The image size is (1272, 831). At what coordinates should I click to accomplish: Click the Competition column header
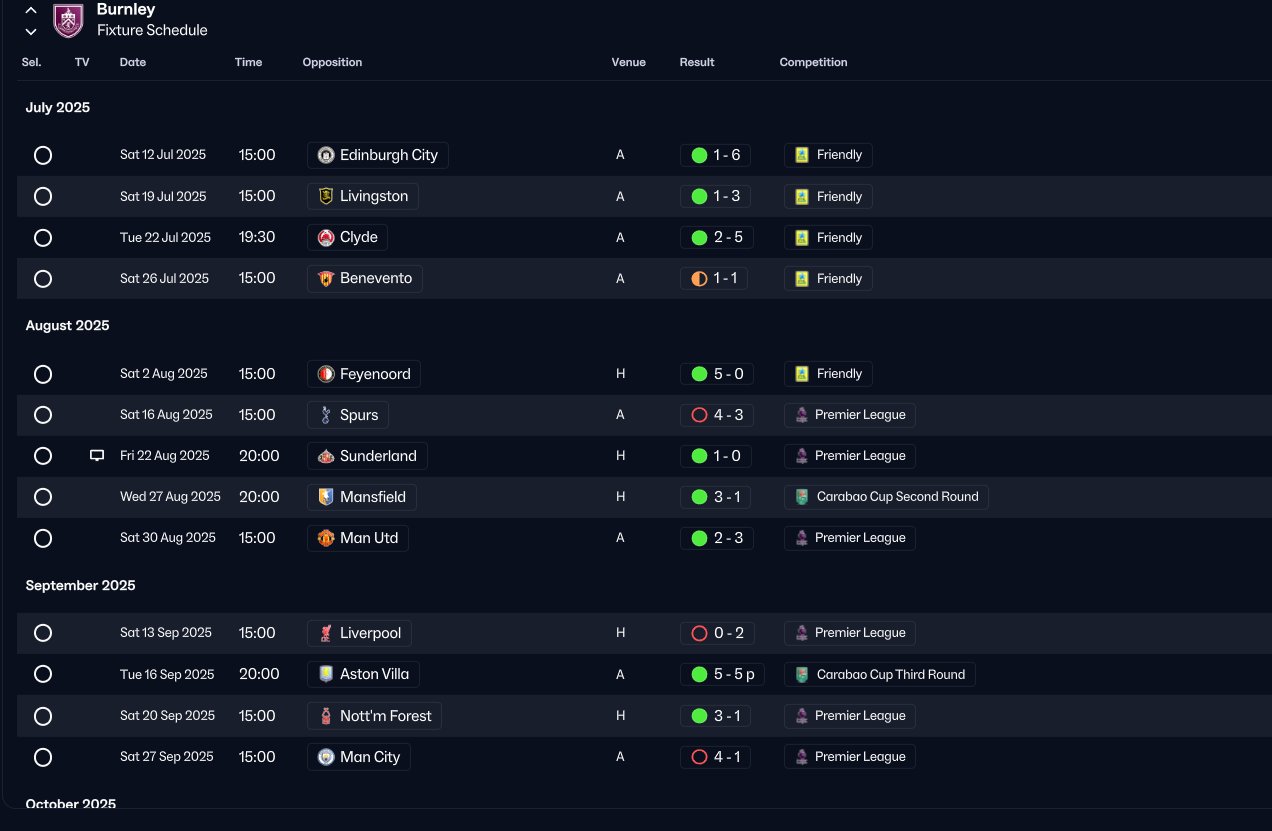click(x=813, y=62)
